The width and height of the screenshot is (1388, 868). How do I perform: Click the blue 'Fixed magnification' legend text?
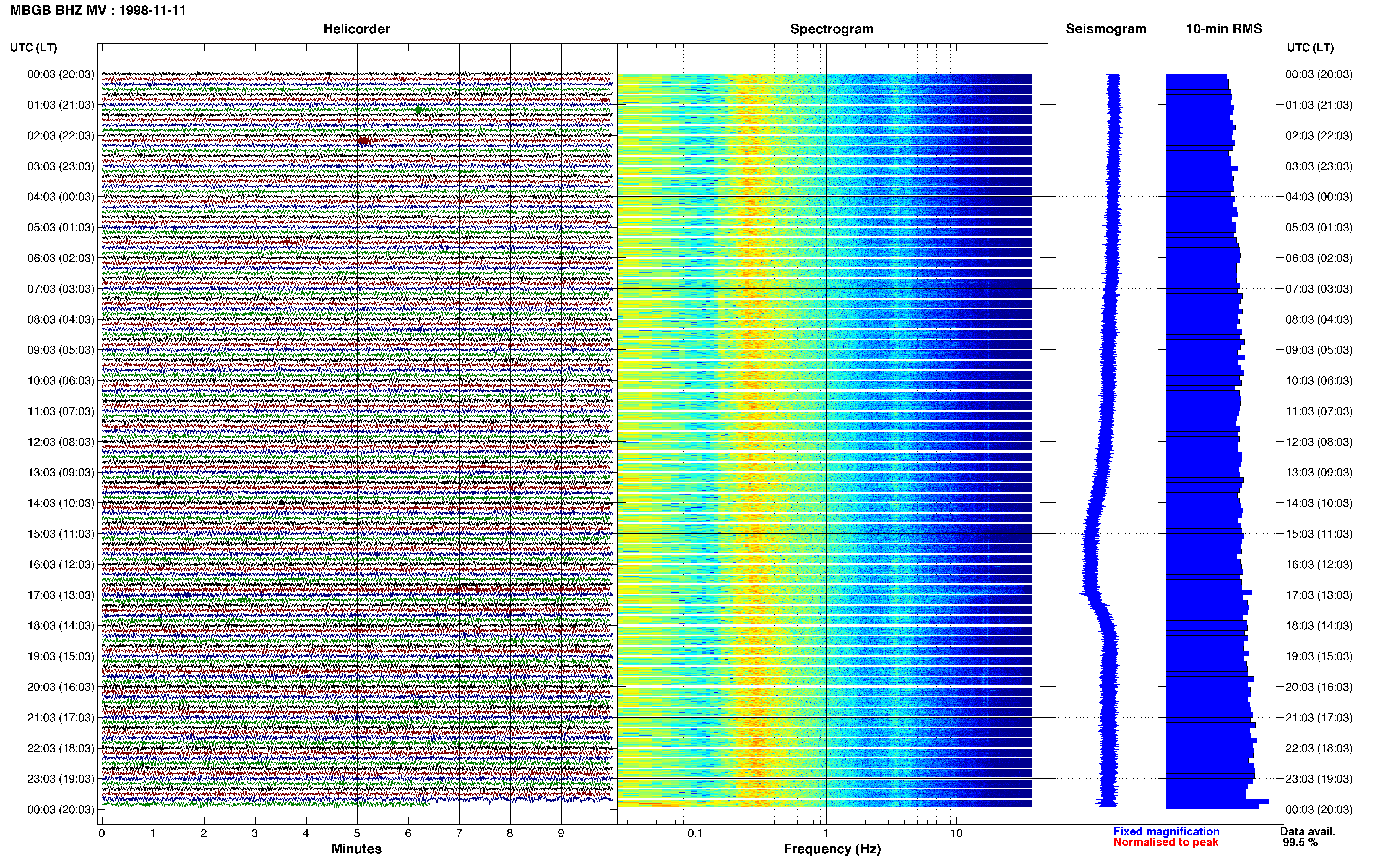coord(1166,832)
